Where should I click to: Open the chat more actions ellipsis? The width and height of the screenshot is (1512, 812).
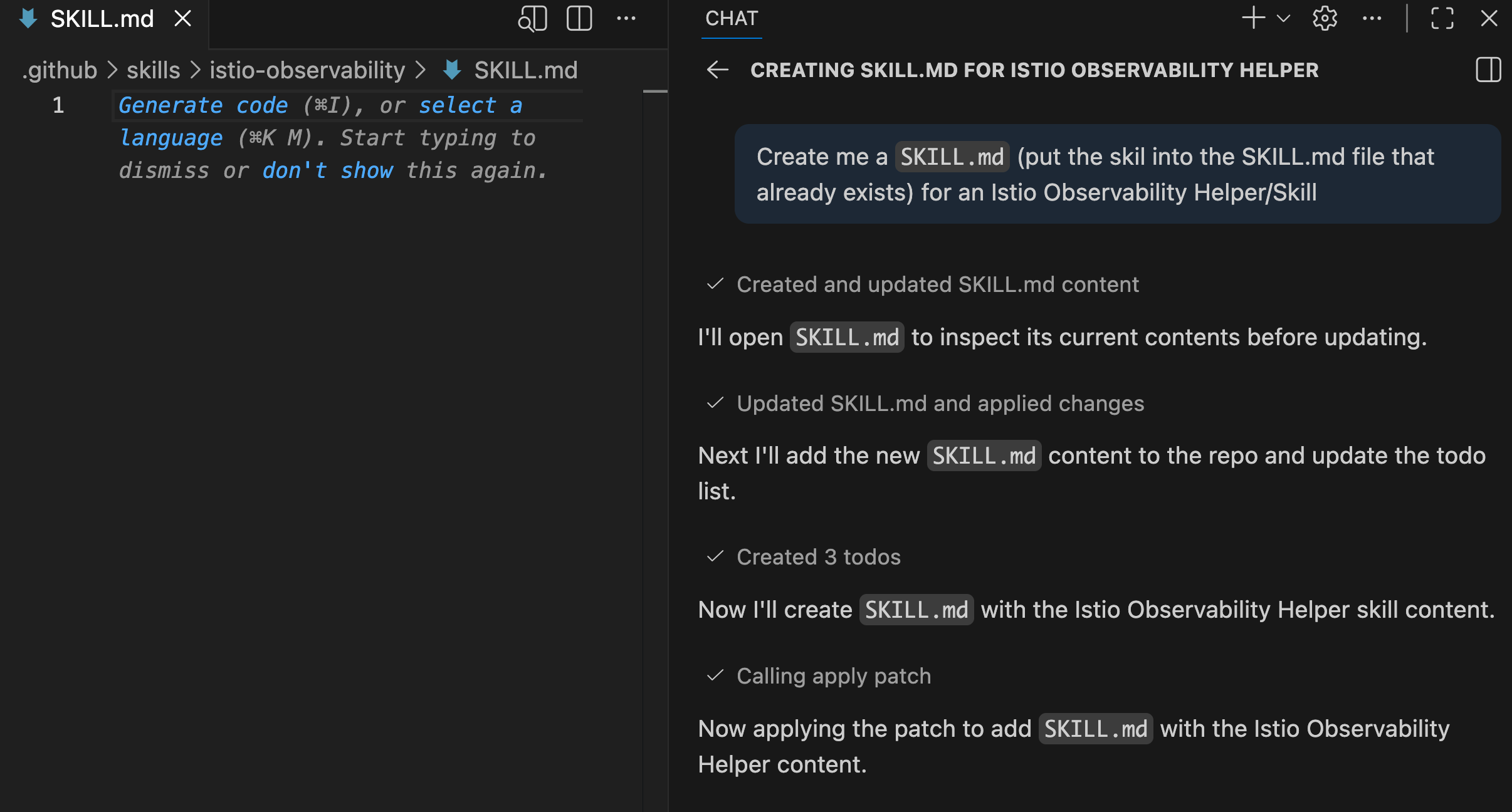pos(1373,18)
